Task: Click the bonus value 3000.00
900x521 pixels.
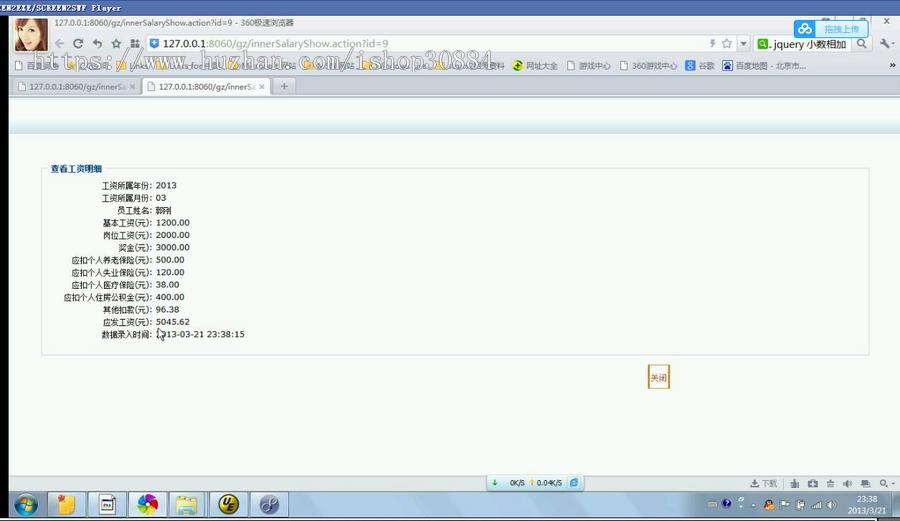Action: click(x=173, y=247)
